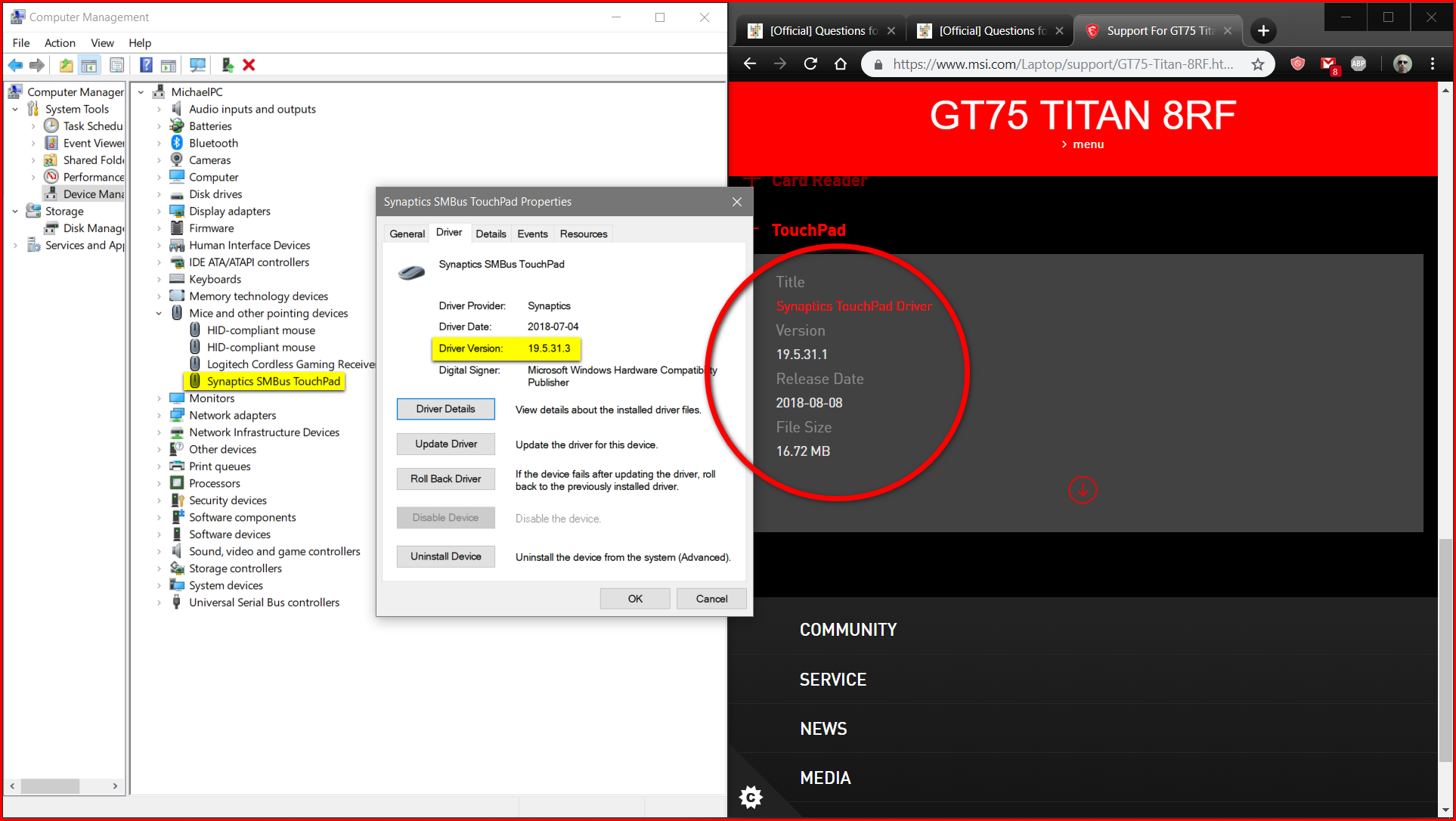
Task: Click the Update device driver toolbar icon
Action: coord(227,65)
